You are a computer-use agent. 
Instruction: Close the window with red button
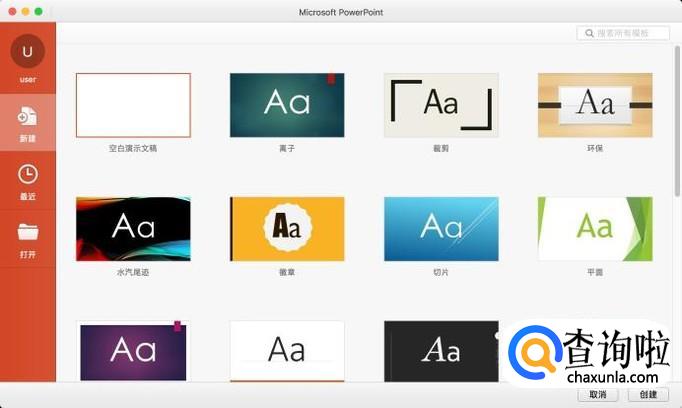13,12
